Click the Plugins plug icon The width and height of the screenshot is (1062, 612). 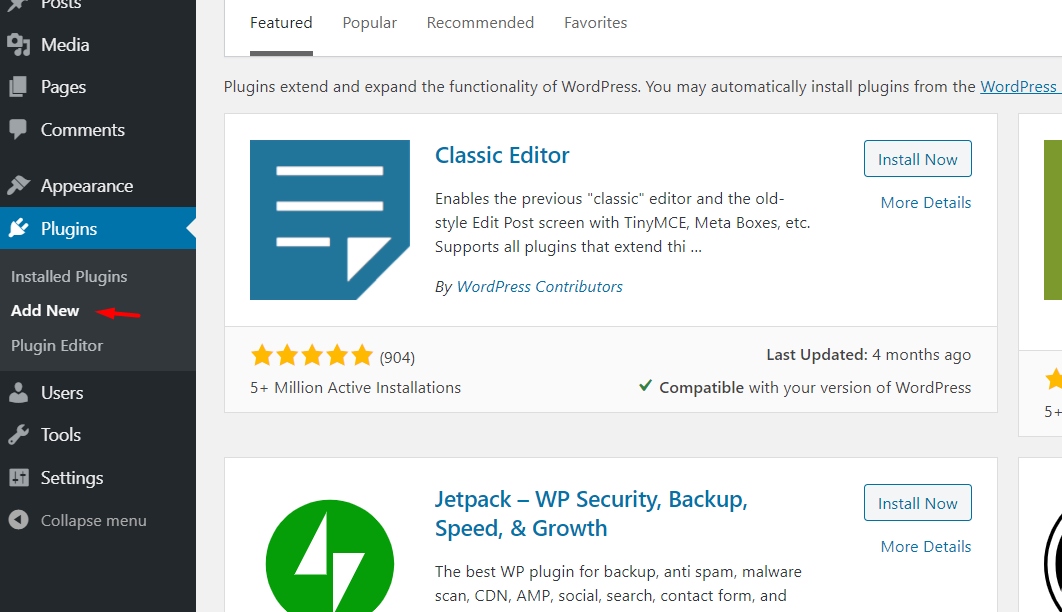[18, 228]
